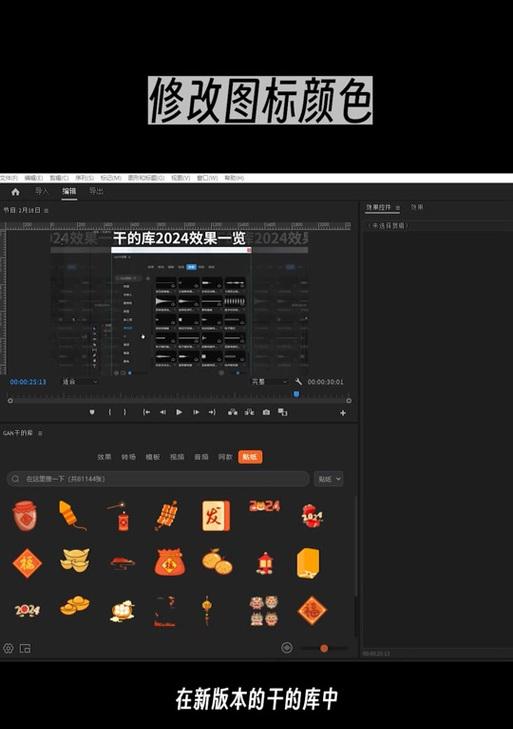The width and height of the screenshot is (513, 729).
Task: Open the Comparison View button
Action: 282,412
